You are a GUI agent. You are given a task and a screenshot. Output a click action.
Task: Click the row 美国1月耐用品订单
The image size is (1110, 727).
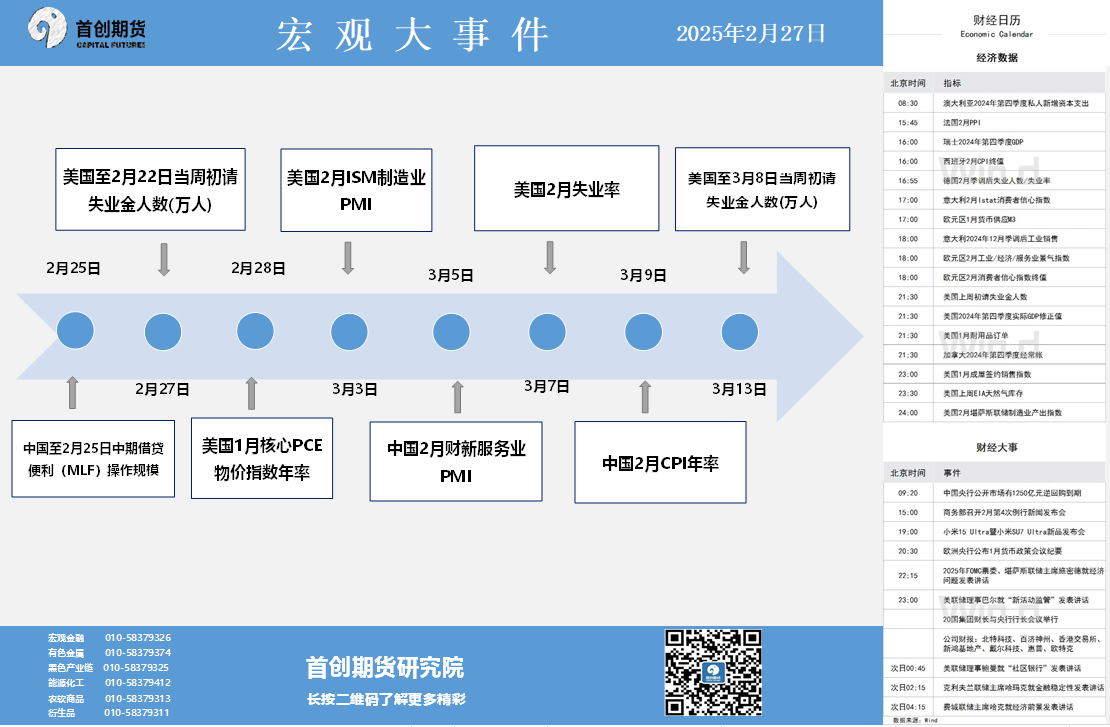[994, 336]
